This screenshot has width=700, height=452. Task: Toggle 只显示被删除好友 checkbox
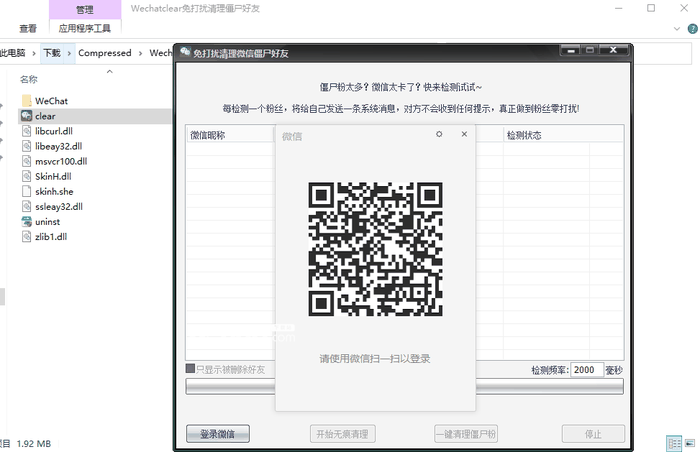point(190,368)
